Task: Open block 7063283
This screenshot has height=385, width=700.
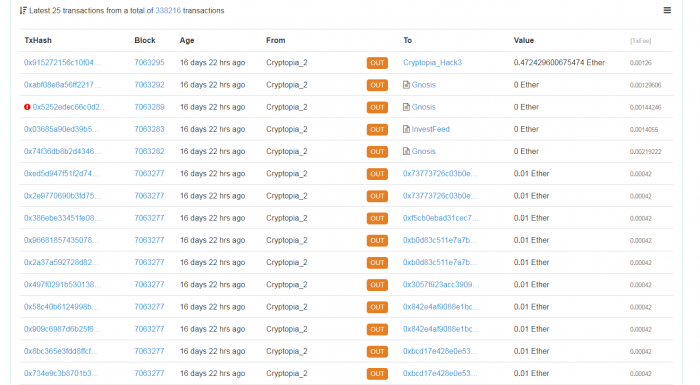Action: [149, 129]
